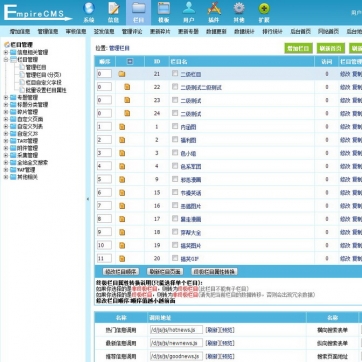Open 管理栏目(分页) in the sidebar tree

(43, 75)
